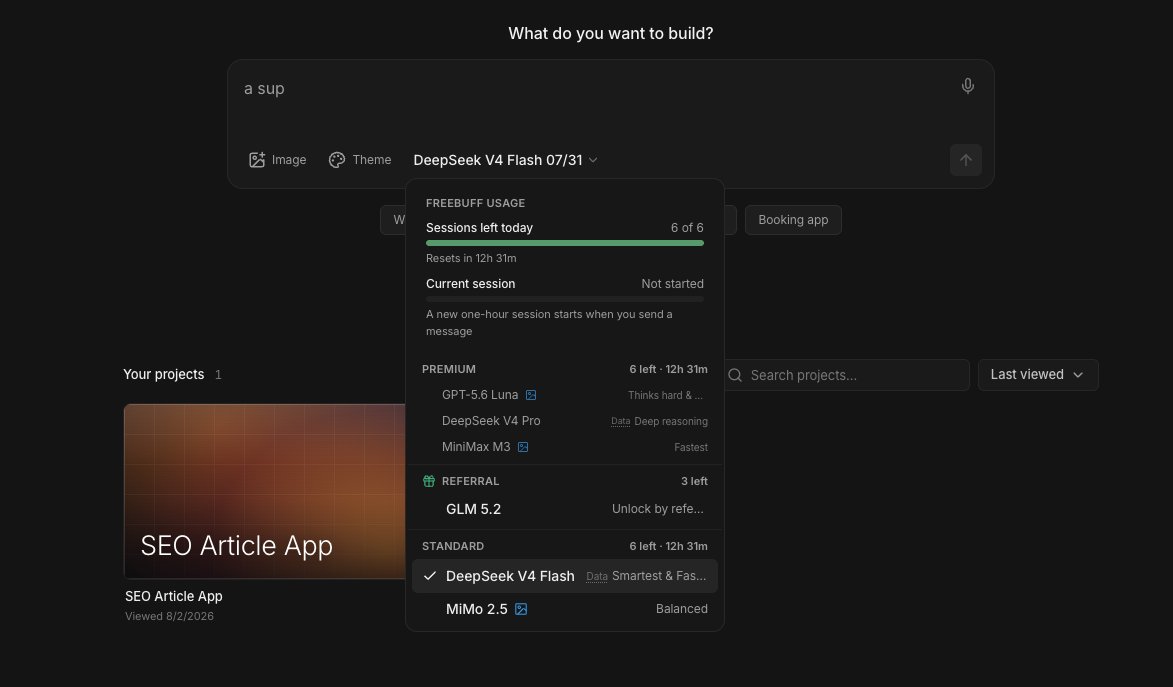
Task: Click the 'Unlock by refe...' text
Action: click(x=658, y=509)
